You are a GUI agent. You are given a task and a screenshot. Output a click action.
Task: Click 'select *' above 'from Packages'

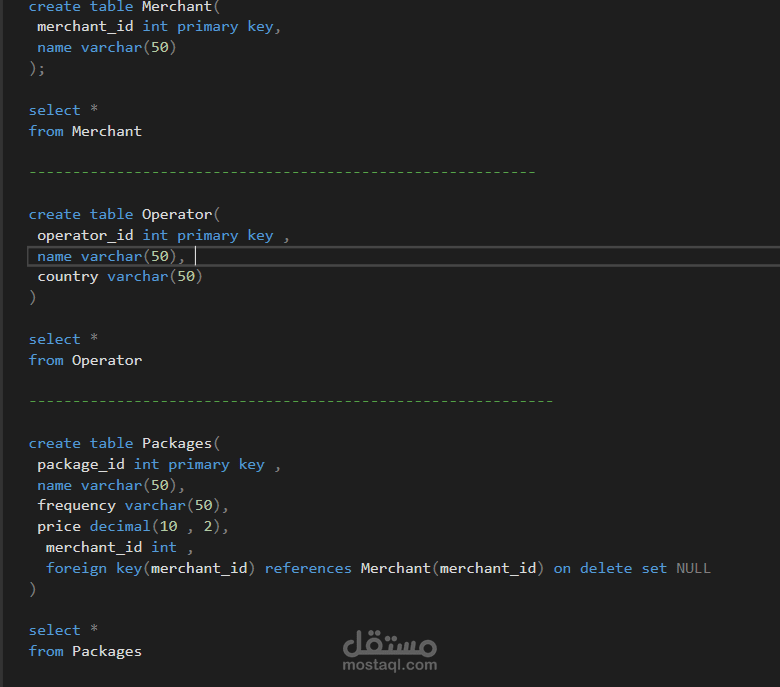tap(63, 630)
